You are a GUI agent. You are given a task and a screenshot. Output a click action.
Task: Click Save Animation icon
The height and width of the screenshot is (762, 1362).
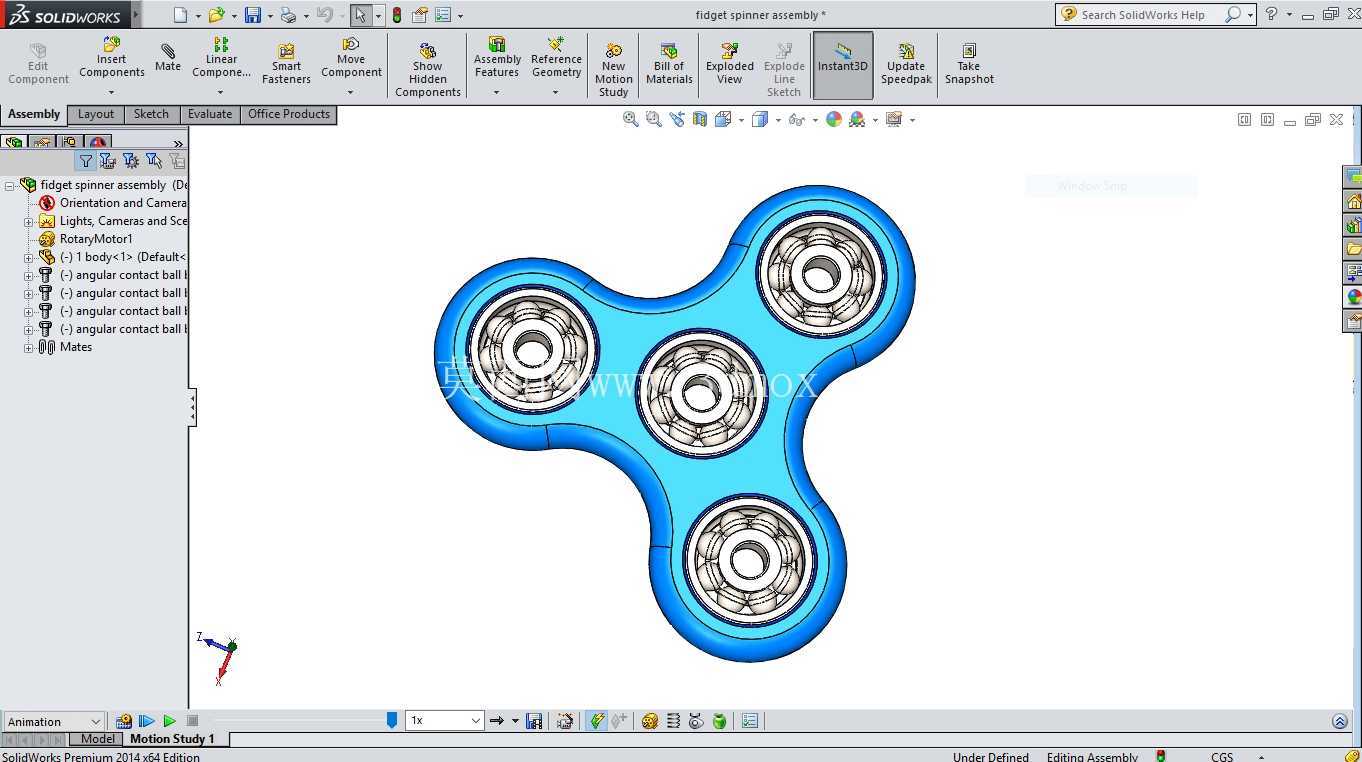pos(534,721)
